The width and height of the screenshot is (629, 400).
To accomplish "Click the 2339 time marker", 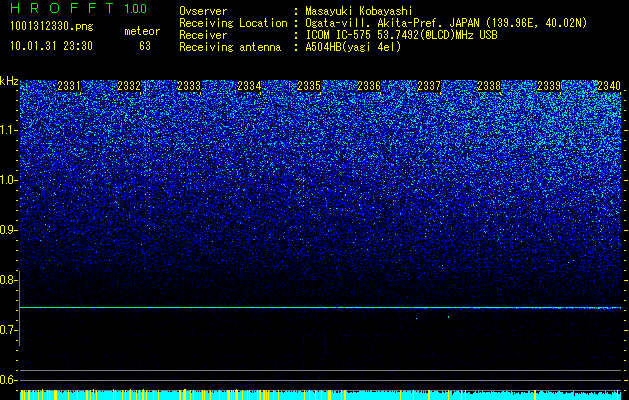I will 549,86.
